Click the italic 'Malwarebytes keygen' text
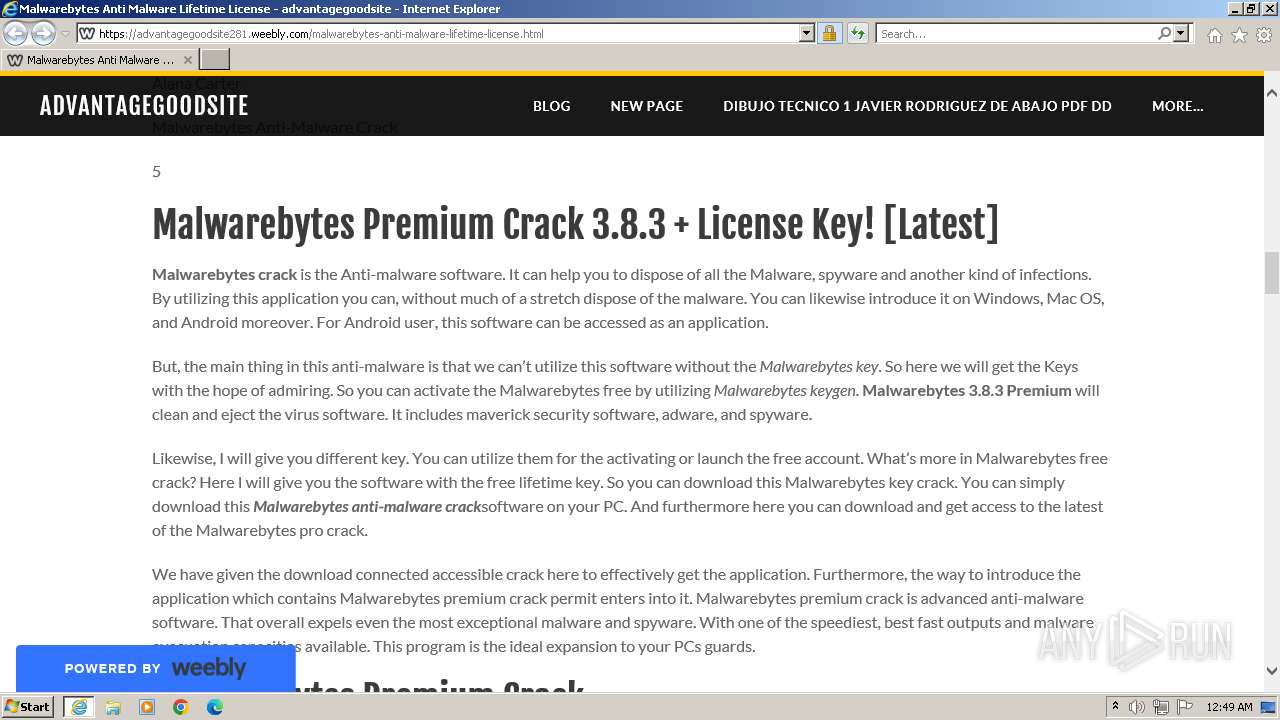 (x=785, y=390)
